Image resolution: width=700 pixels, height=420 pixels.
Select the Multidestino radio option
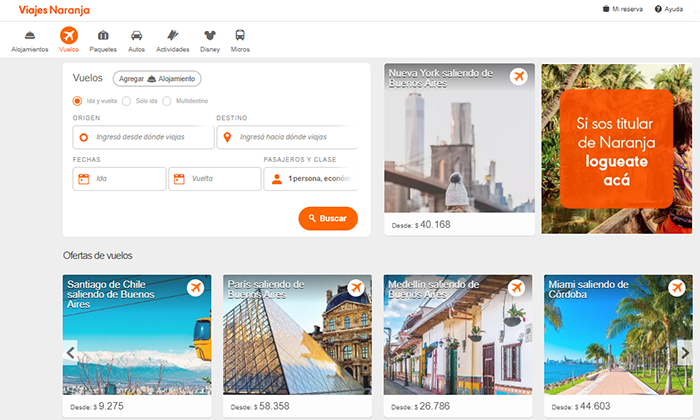coord(167,101)
